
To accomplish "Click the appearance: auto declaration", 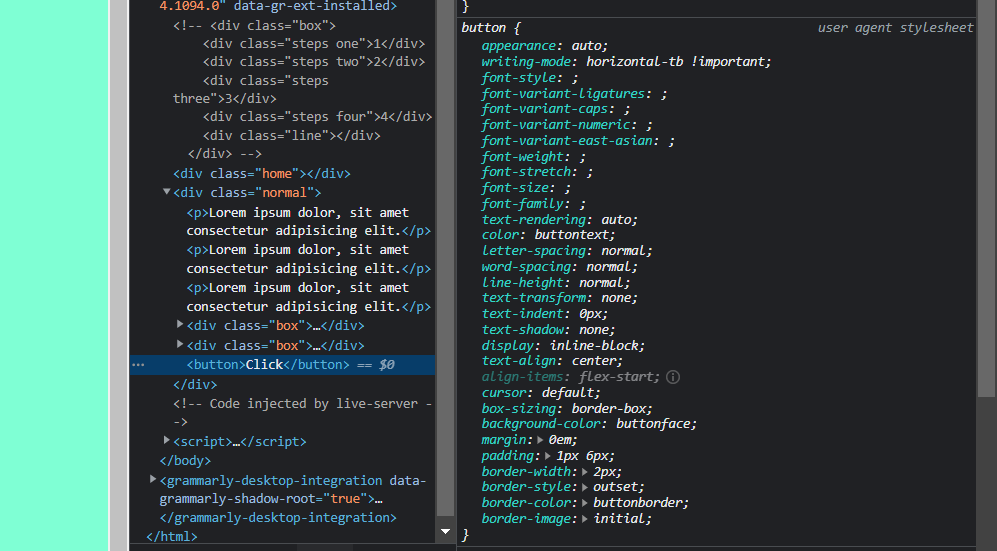I will pyautogui.click(x=544, y=46).
